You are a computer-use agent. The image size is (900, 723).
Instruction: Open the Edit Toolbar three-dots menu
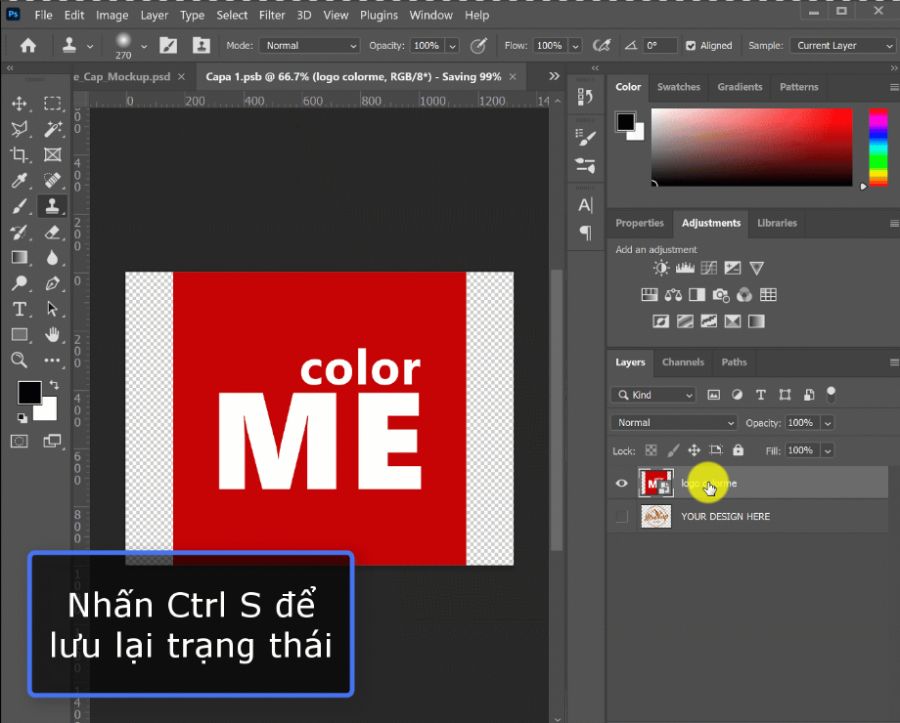pyautogui.click(x=52, y=360)
